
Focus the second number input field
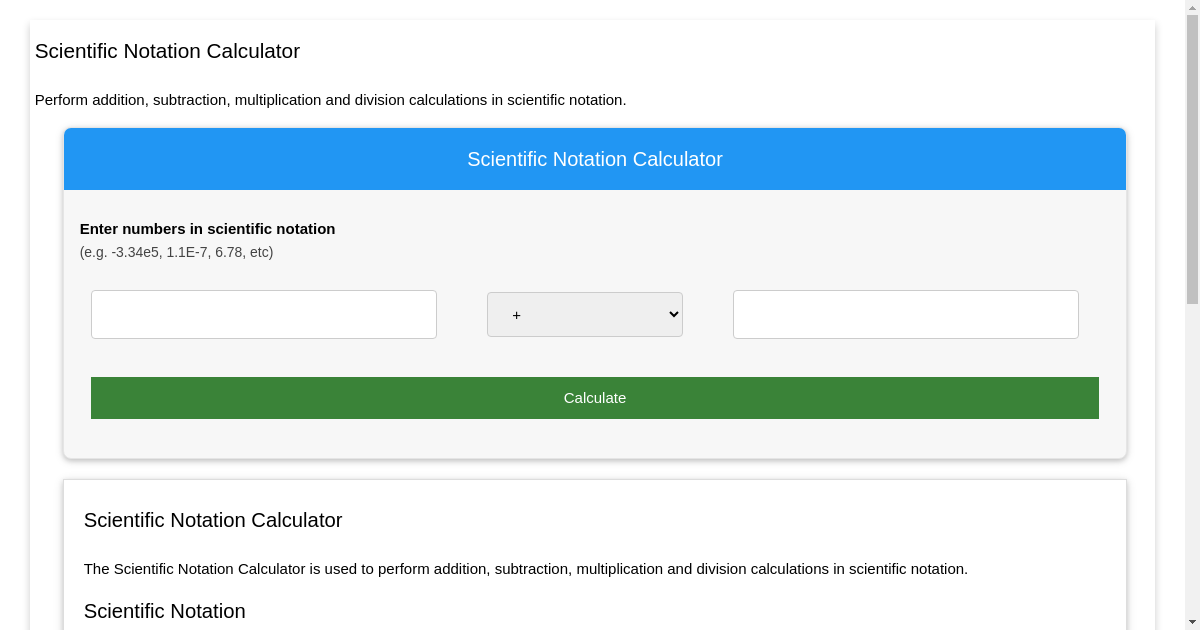[905, 314]
